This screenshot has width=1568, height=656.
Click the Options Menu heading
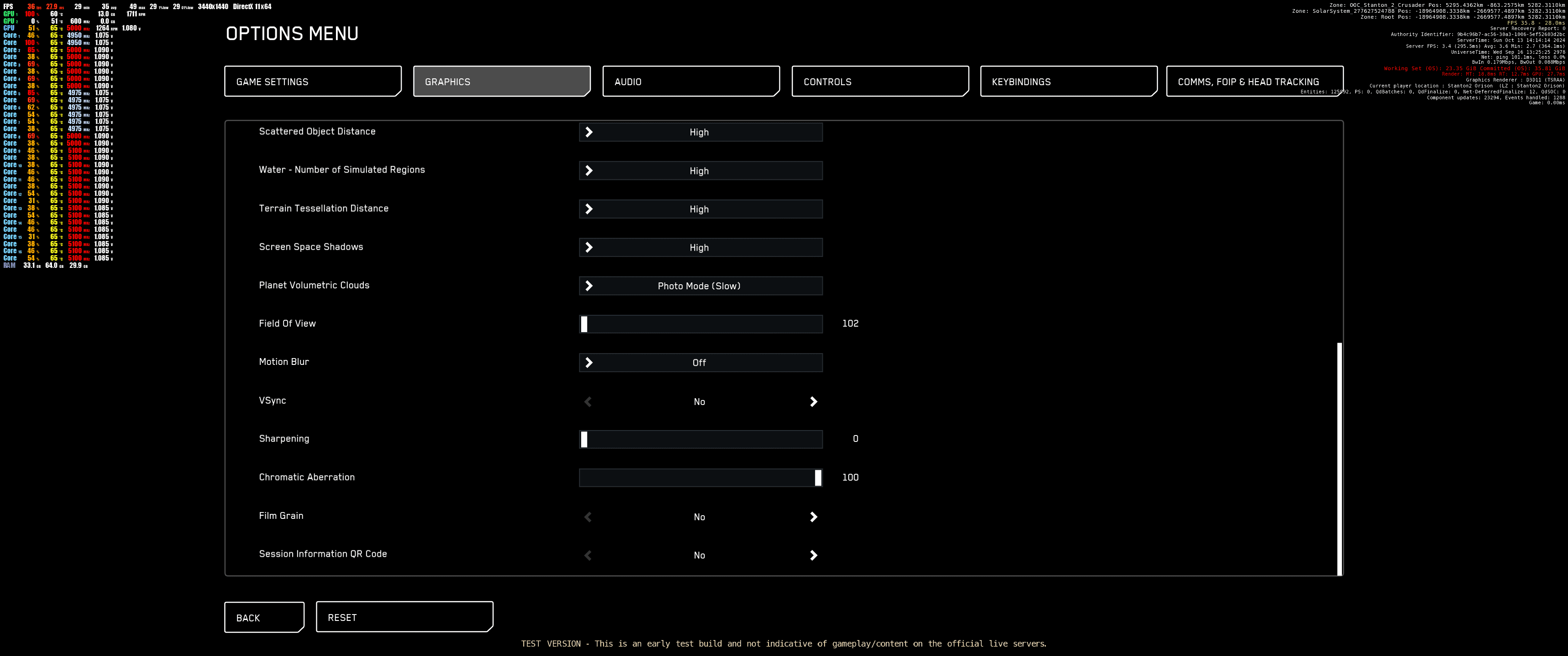tap(292, 33)
